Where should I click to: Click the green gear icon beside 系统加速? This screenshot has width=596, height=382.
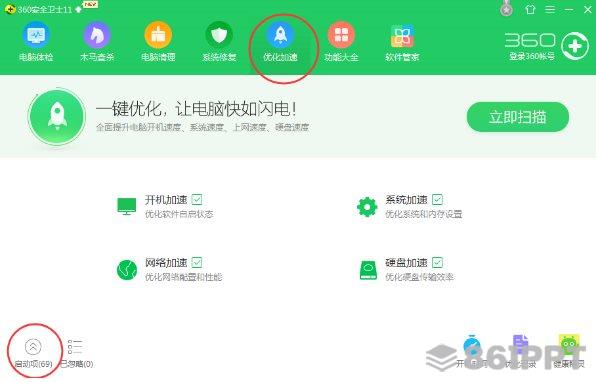[x=367, y=207]
